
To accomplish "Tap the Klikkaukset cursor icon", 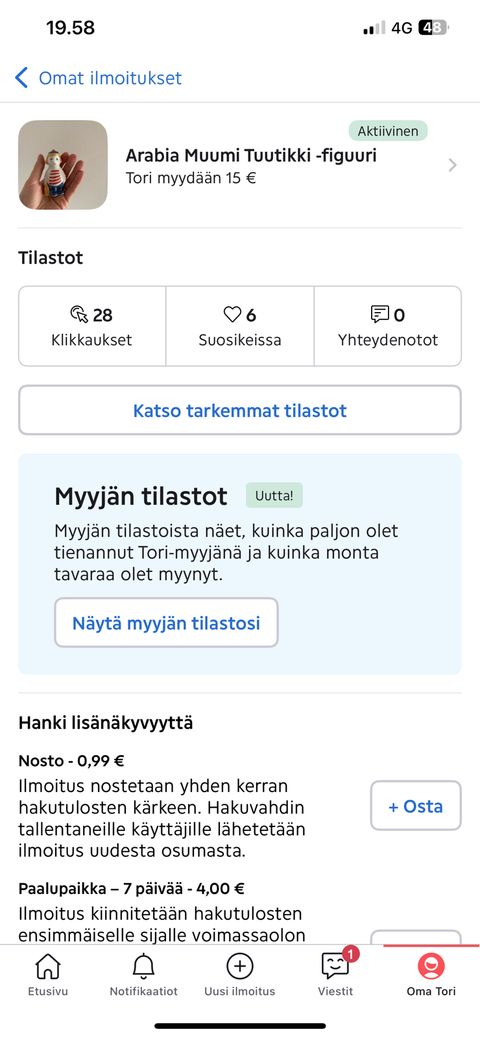I will (79, 314).
